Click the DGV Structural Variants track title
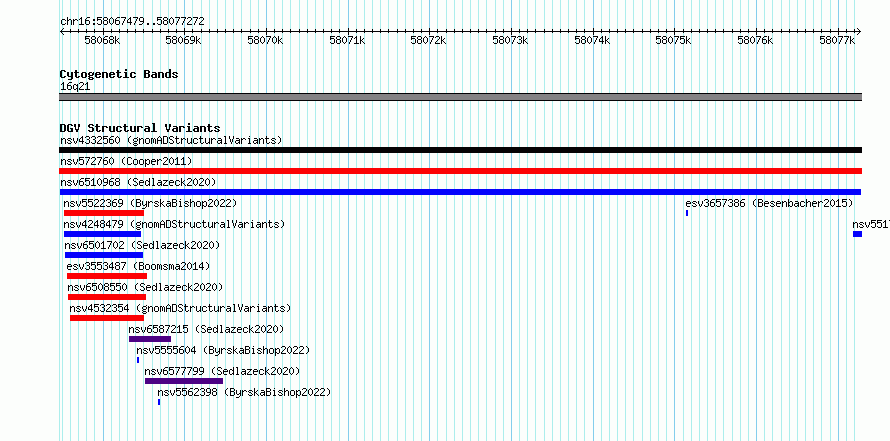 tap(140, 128)
